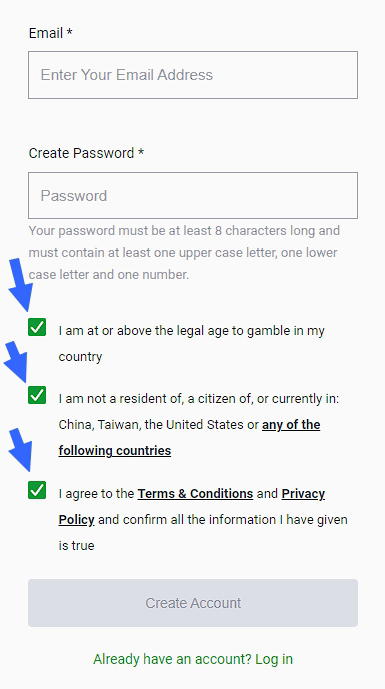
Task: Click the 'confirm all the information' label text
Action: 201,520
